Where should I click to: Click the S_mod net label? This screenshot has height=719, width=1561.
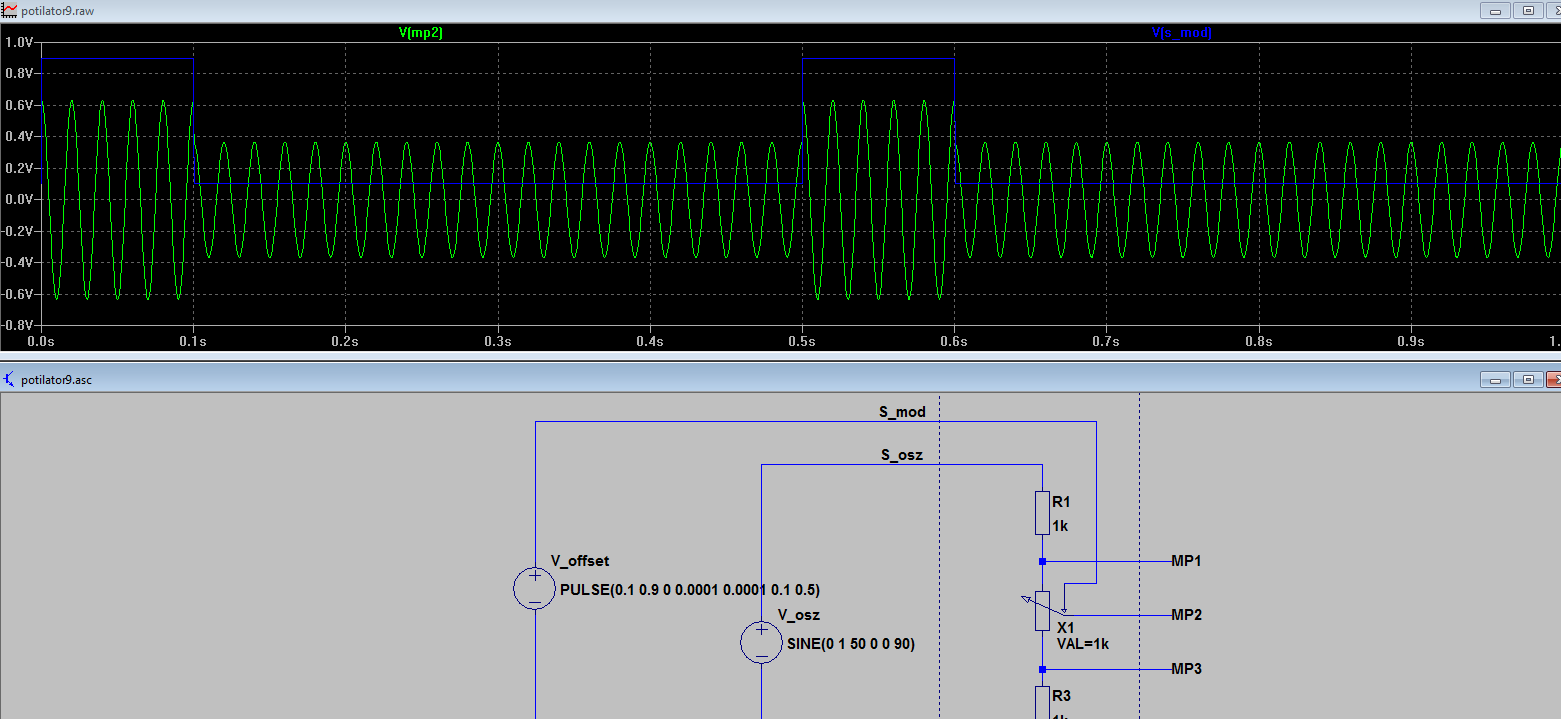[902, 411]
